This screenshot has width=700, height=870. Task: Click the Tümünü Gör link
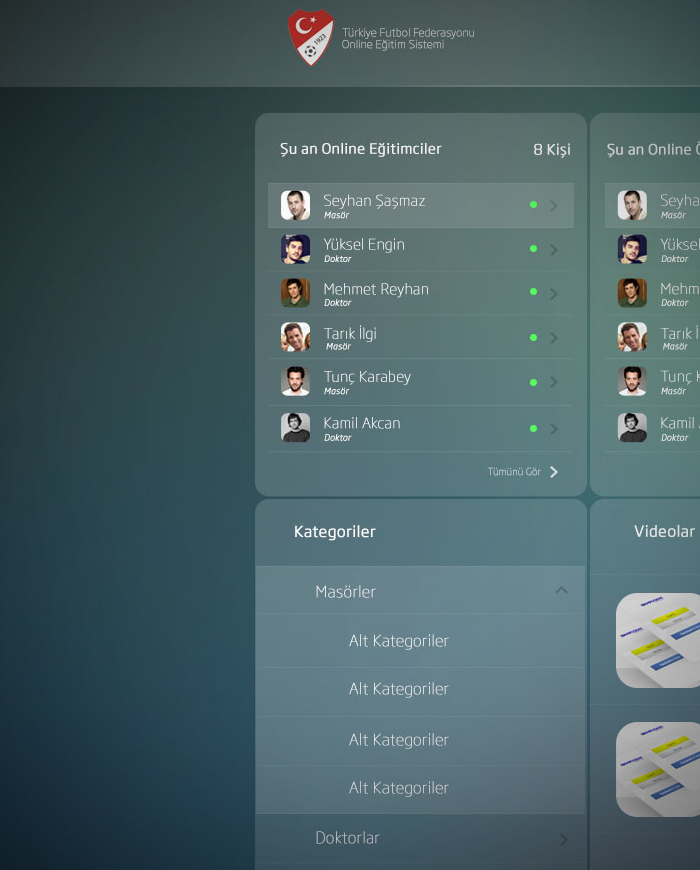(523, 472)
